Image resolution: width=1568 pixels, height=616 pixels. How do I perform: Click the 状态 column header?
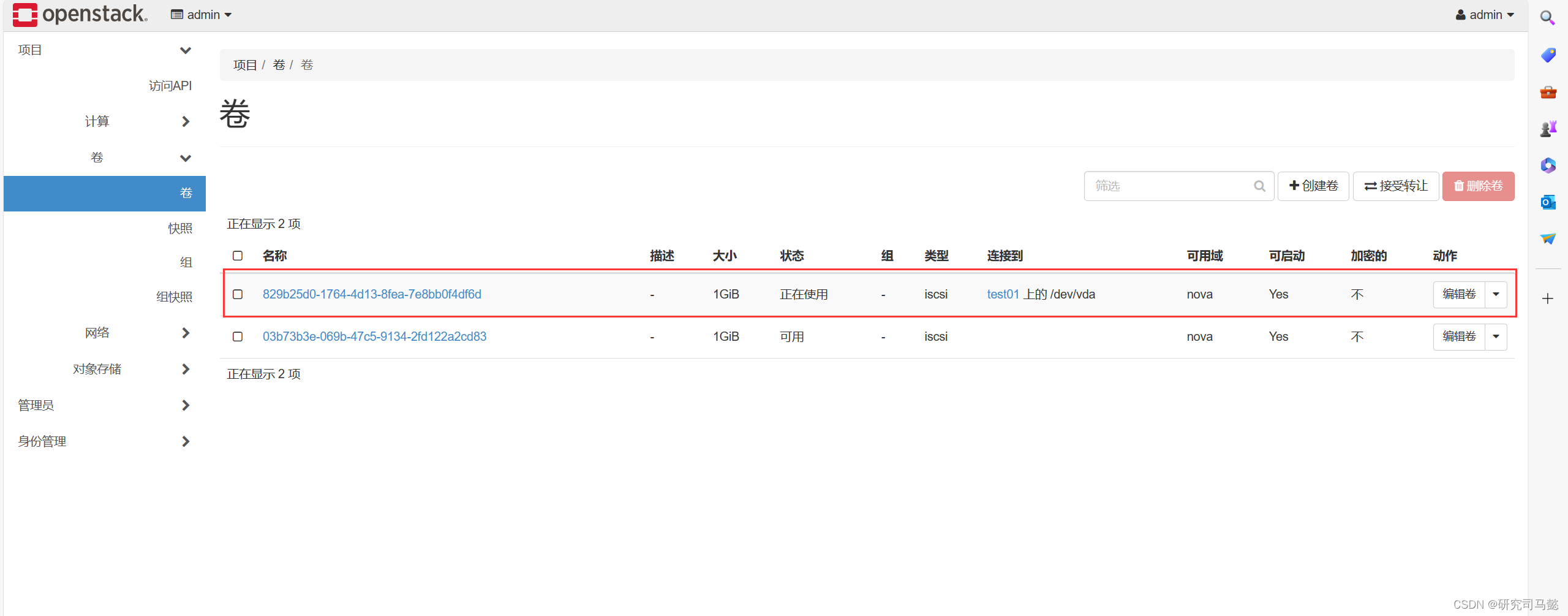pos(792,256)
